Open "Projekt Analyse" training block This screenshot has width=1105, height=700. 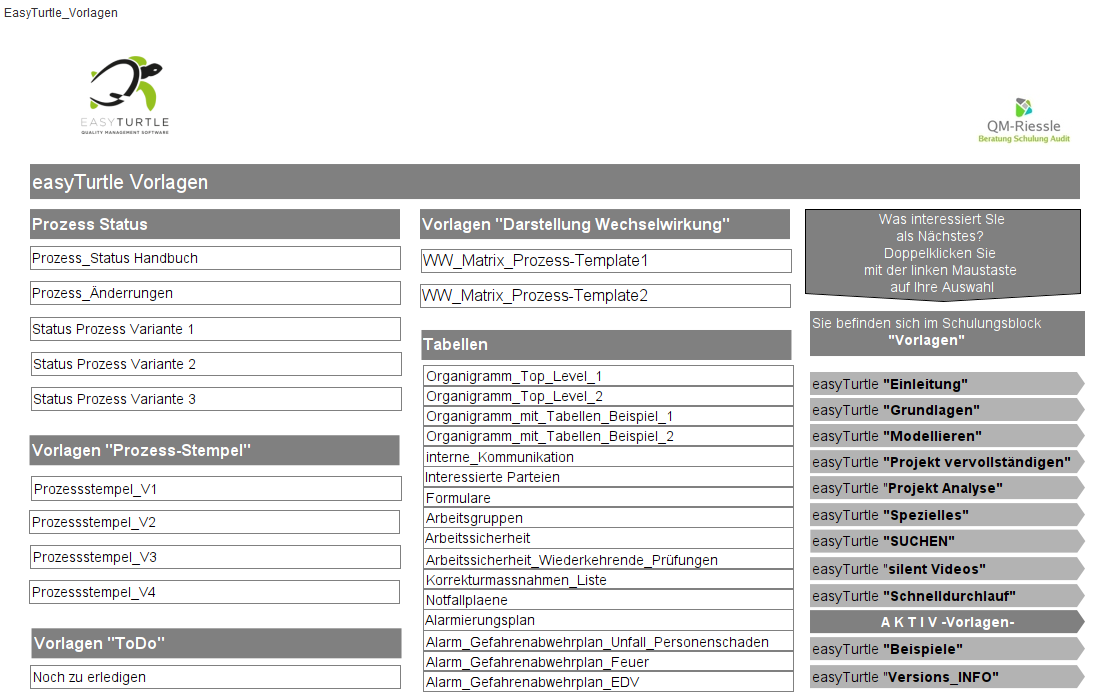(946, 489)
